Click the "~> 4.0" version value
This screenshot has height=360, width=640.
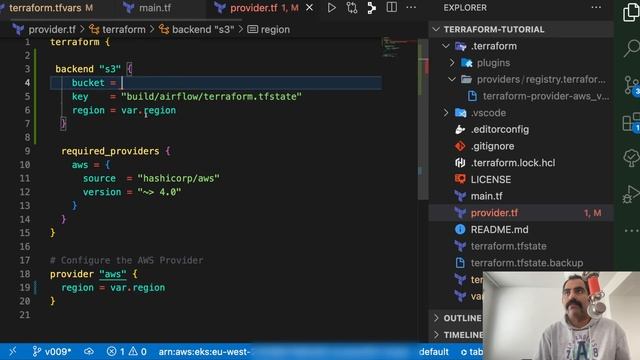(x=159, y=192)
